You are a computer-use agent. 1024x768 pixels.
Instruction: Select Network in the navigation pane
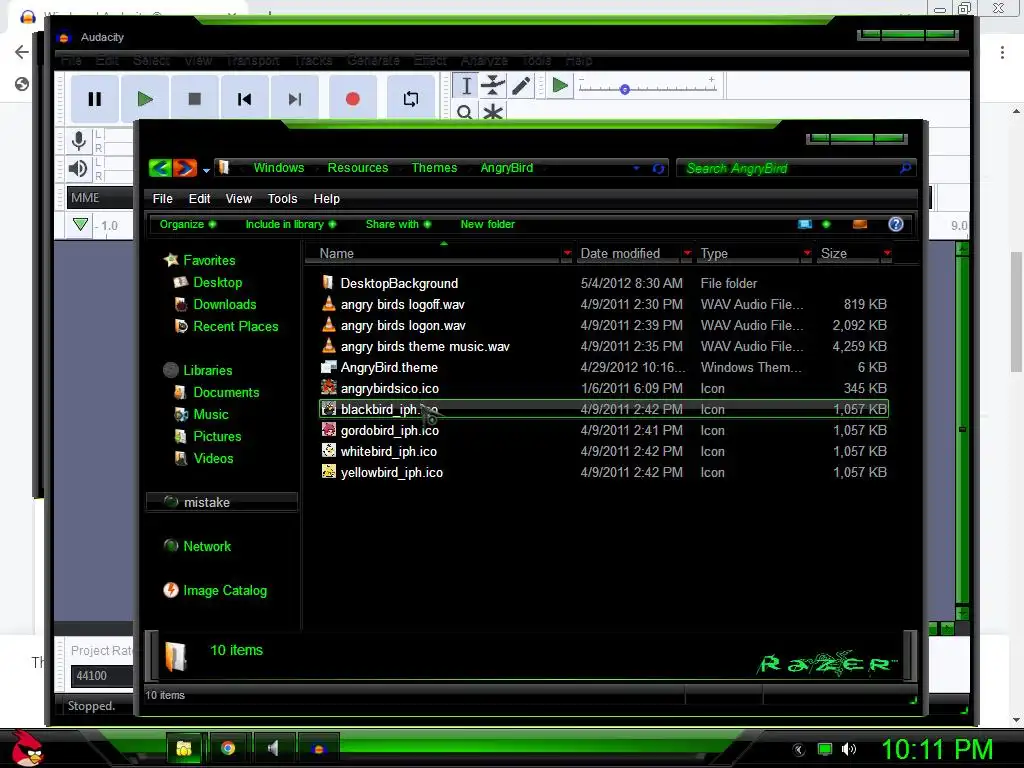pyautogui.click(x=207, y=546)
